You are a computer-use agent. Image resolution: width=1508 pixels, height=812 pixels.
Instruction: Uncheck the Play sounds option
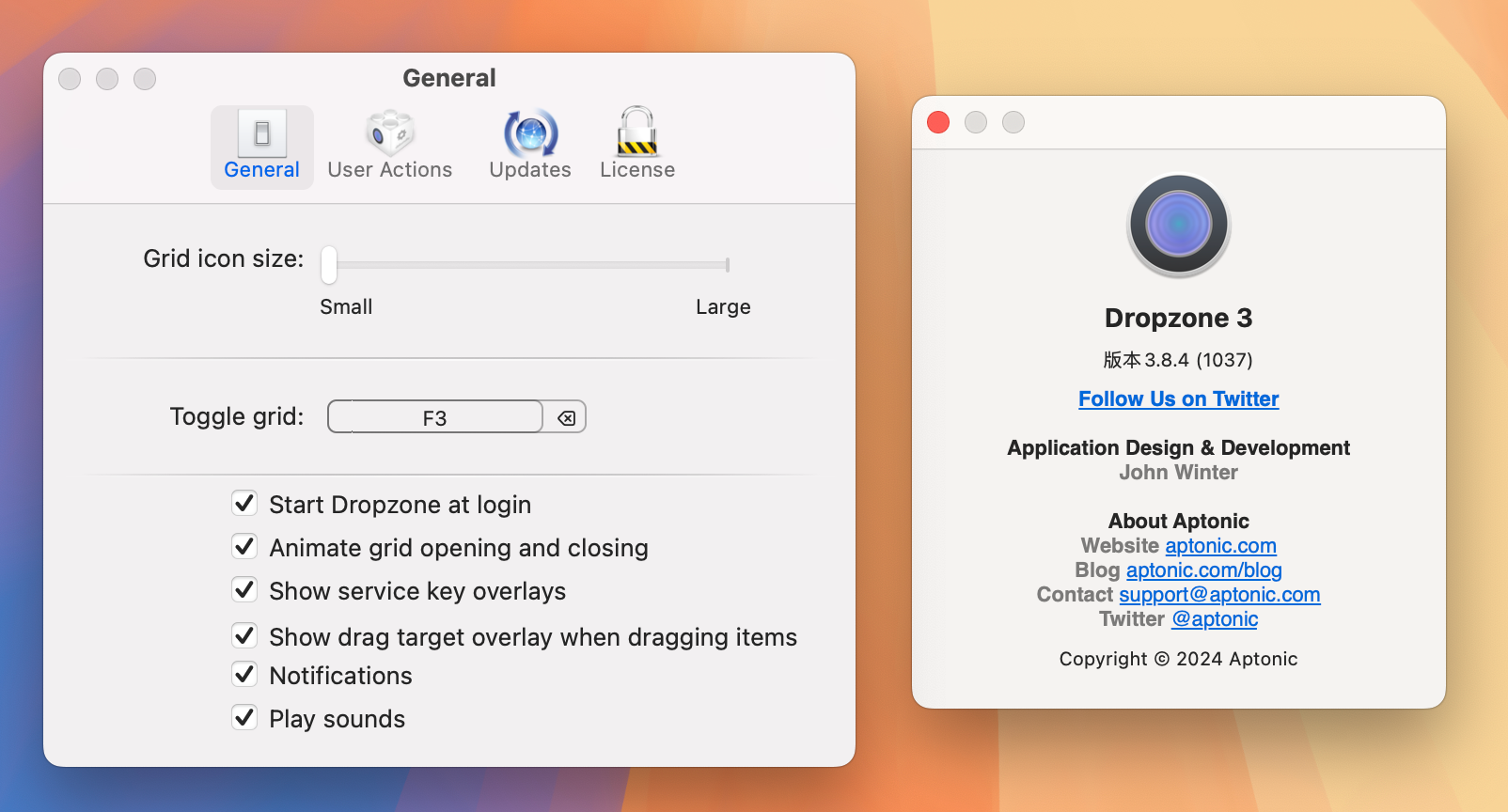(x=244, y=718)
